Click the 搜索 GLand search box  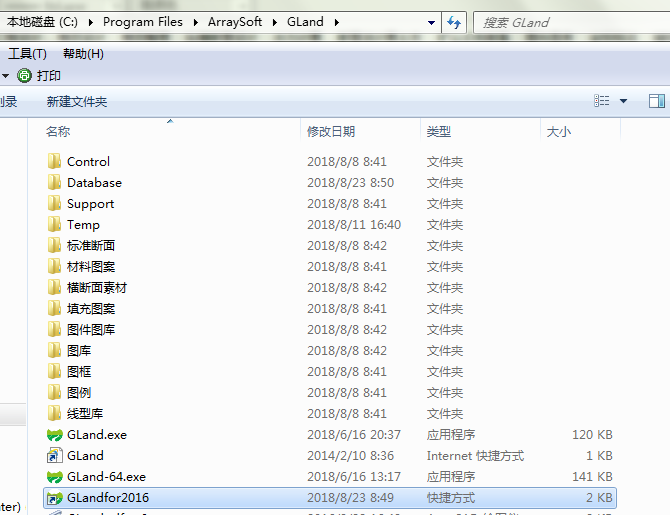pos(572,22)
